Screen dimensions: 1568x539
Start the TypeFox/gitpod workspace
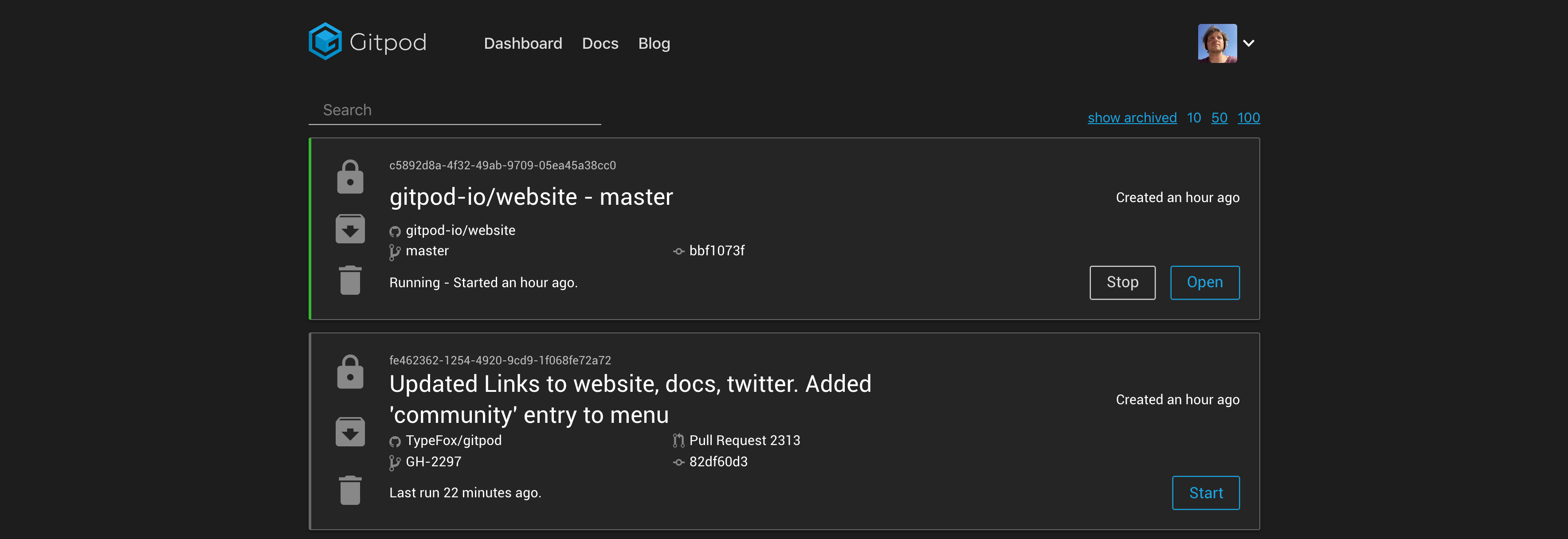point(1206,493)
